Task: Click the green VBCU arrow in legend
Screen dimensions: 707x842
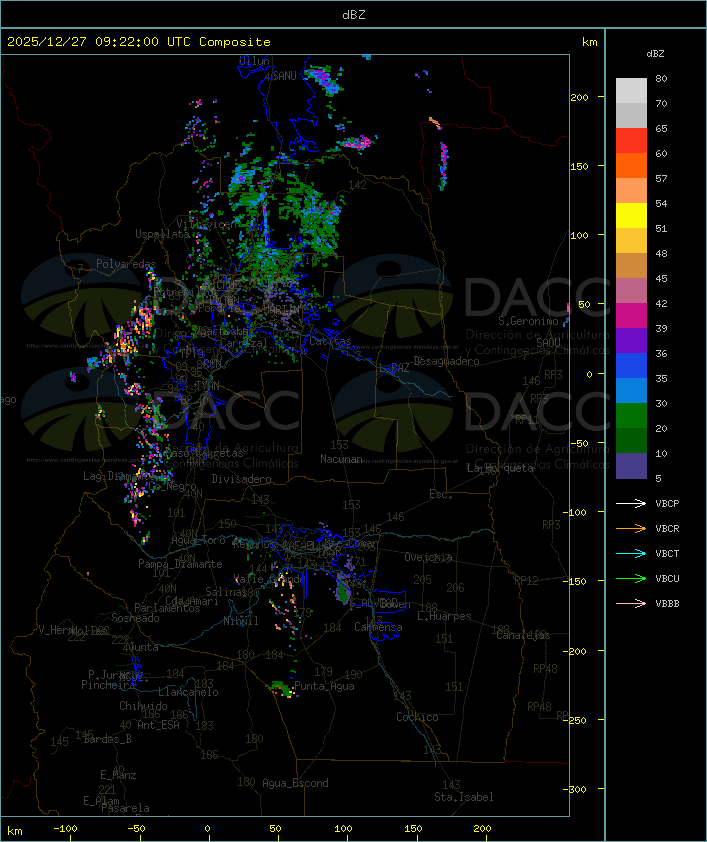Action: [631, 578]
